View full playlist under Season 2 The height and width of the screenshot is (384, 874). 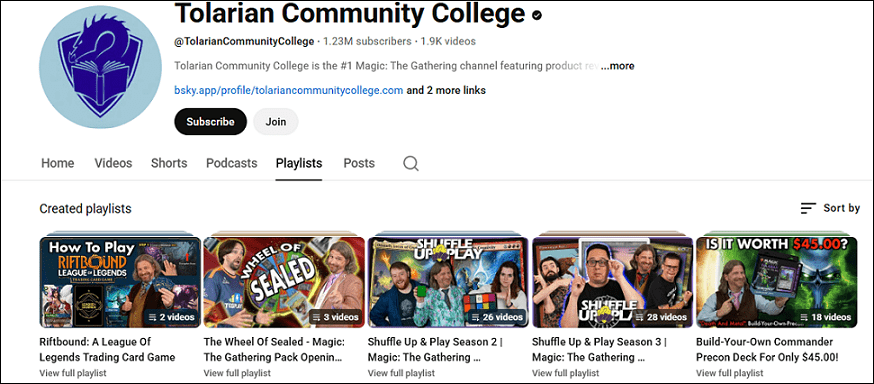pos(401,373)
